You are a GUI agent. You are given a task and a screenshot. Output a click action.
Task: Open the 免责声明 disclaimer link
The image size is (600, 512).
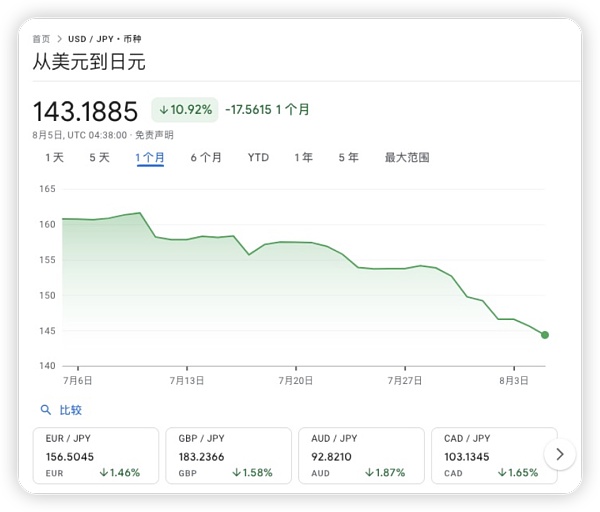pyautogui.click(x=154, y=135)
